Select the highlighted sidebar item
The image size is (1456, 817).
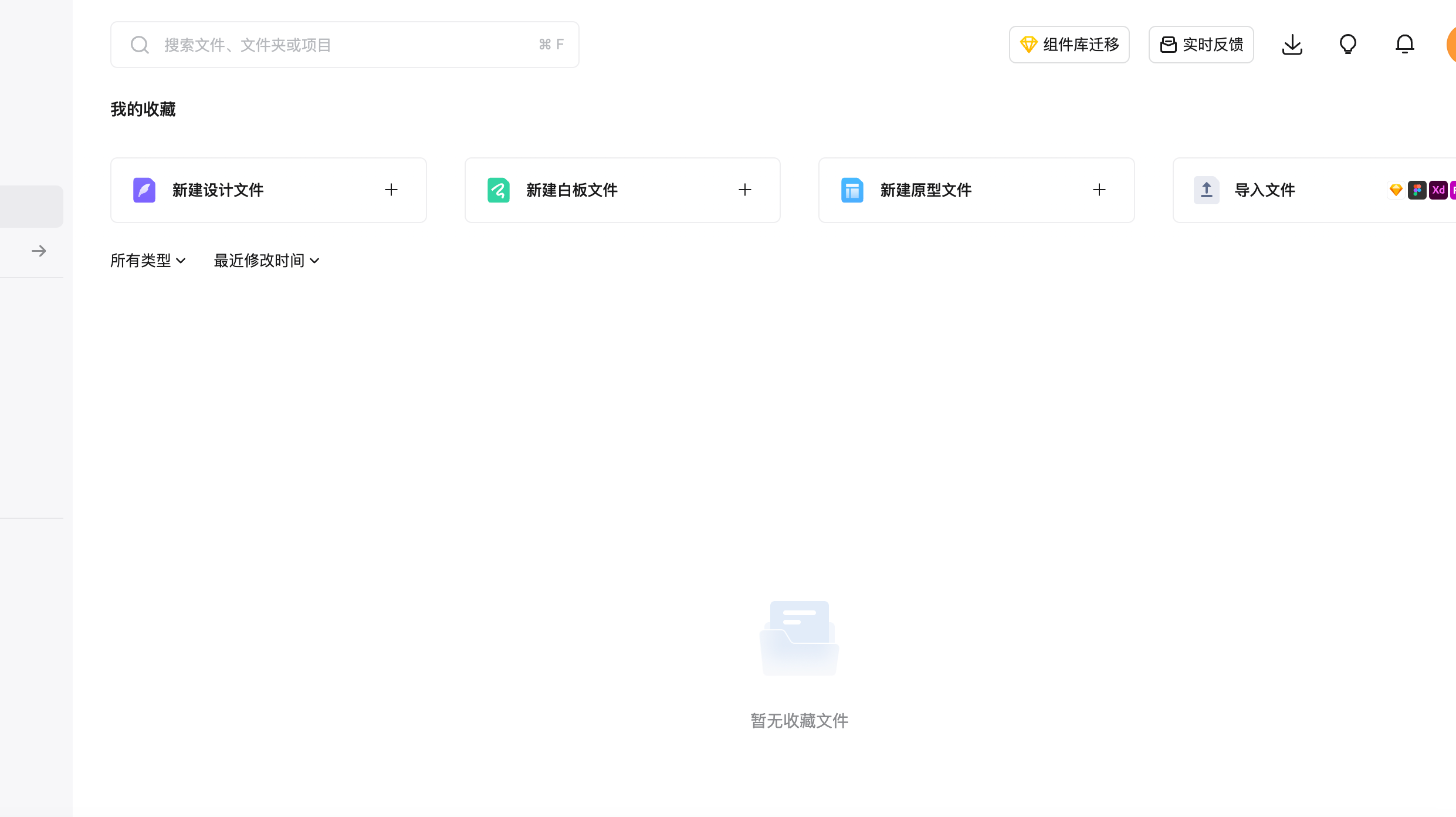coord(32,207)
